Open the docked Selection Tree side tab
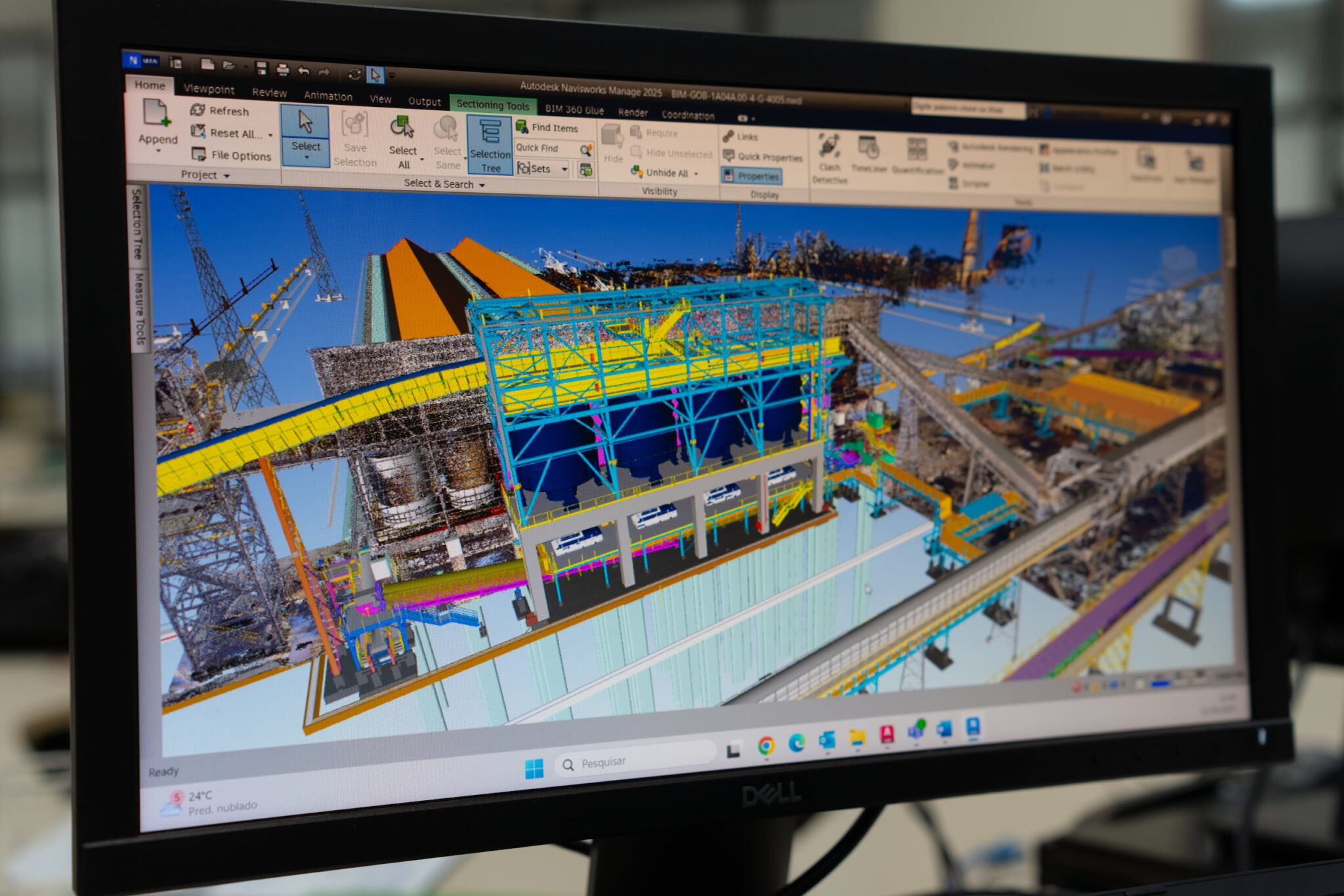 click(x=136, y=224)
